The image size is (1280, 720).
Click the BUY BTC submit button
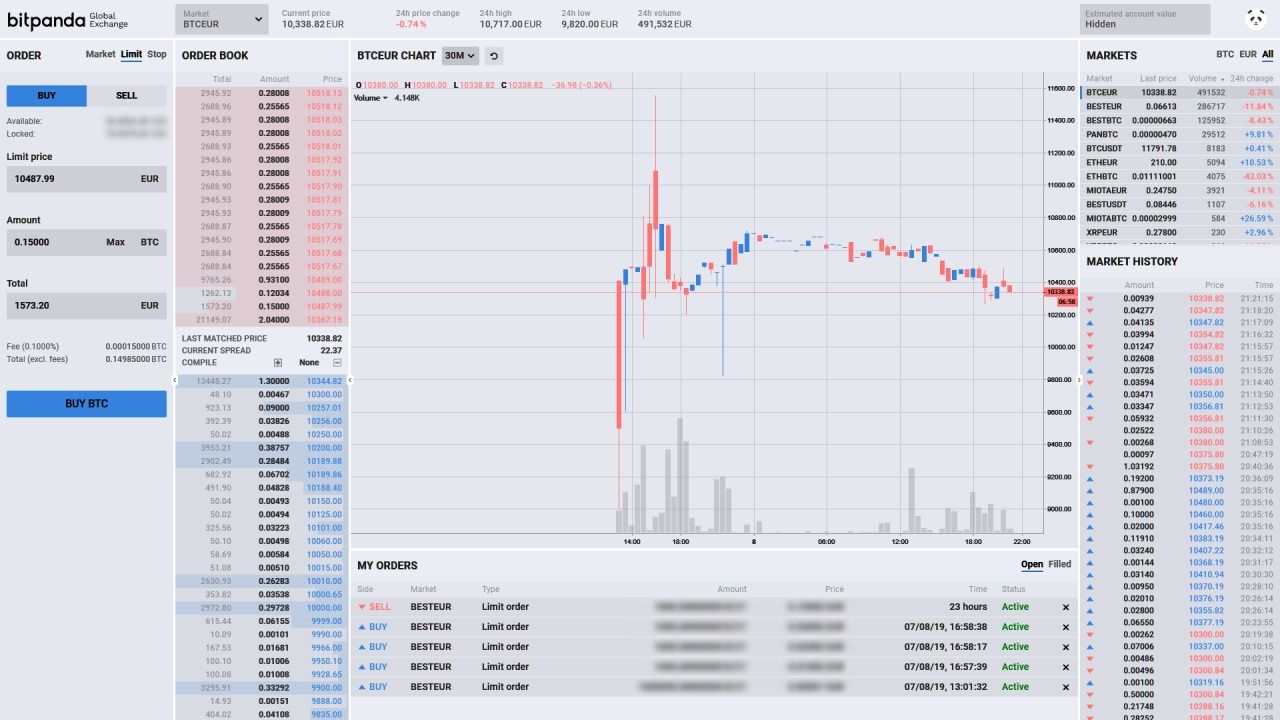87,404
